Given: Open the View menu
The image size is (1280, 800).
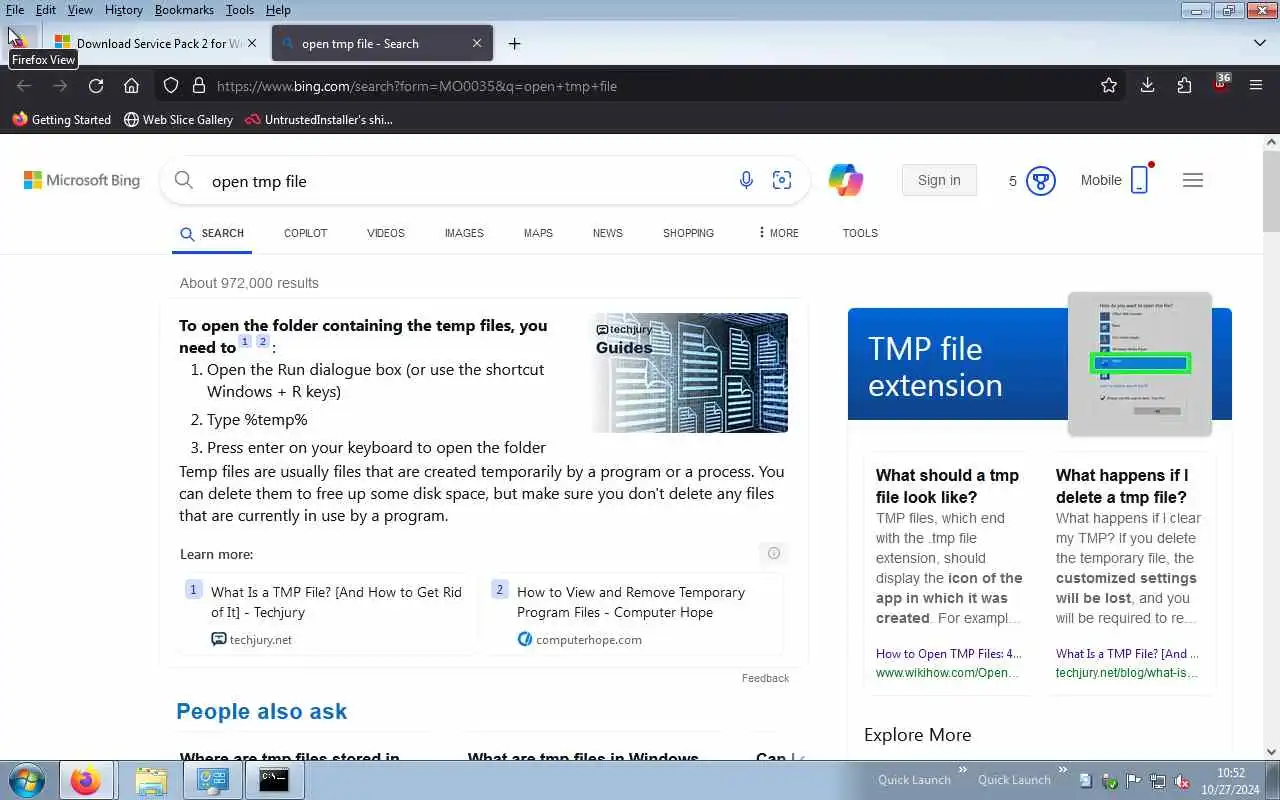Looking at the screenshot, I should click(80, 9).
